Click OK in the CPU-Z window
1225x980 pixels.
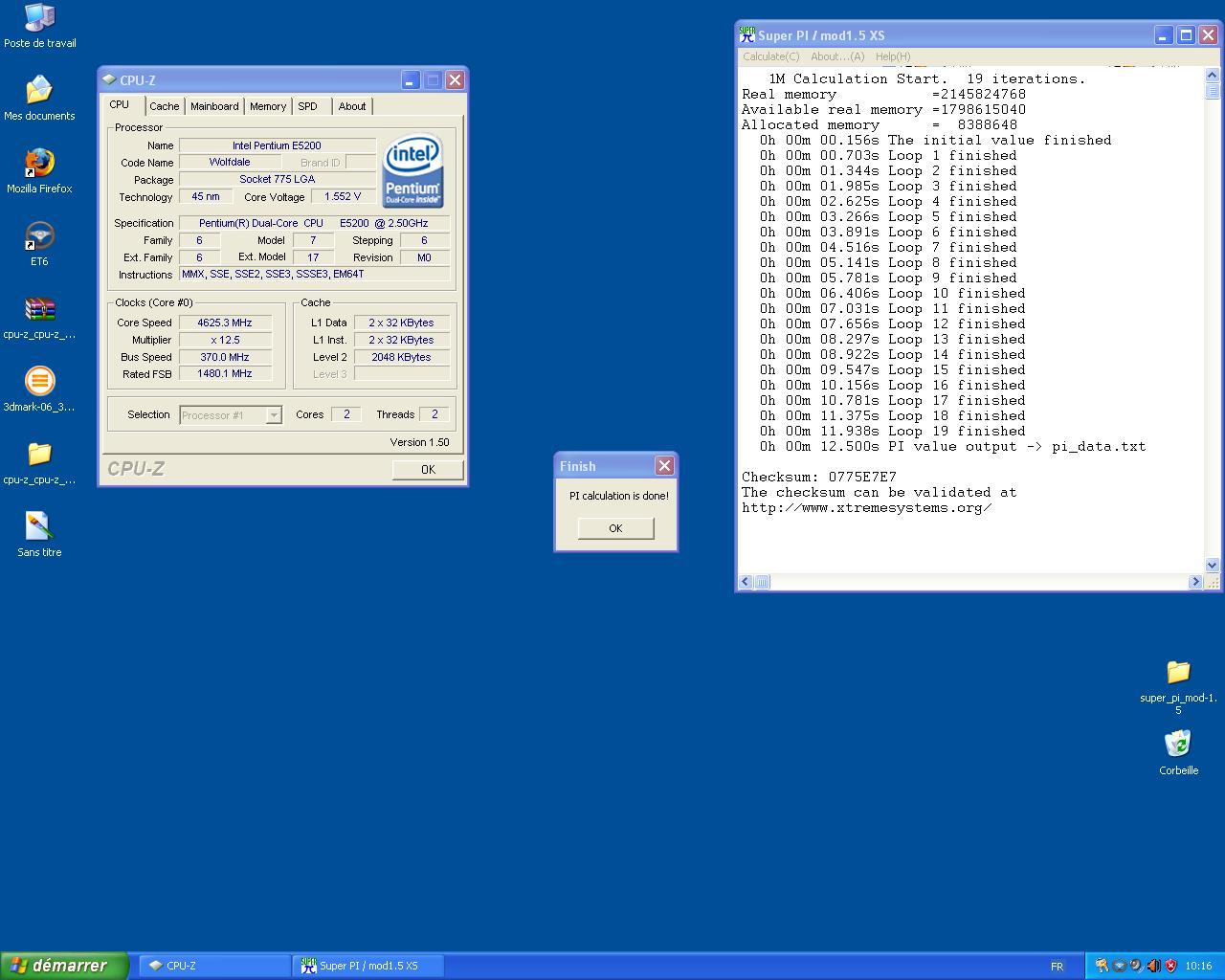pos(428,469)
